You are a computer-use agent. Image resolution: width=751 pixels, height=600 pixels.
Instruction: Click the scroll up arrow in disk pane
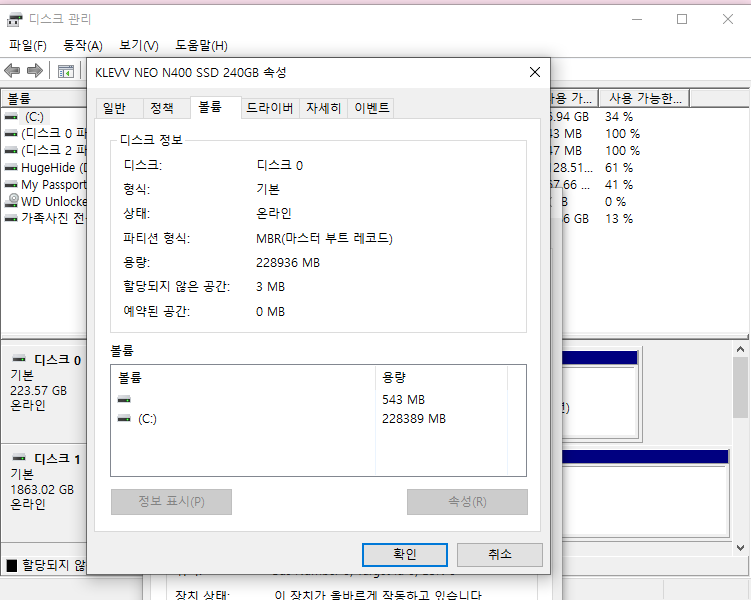(740, 349)
